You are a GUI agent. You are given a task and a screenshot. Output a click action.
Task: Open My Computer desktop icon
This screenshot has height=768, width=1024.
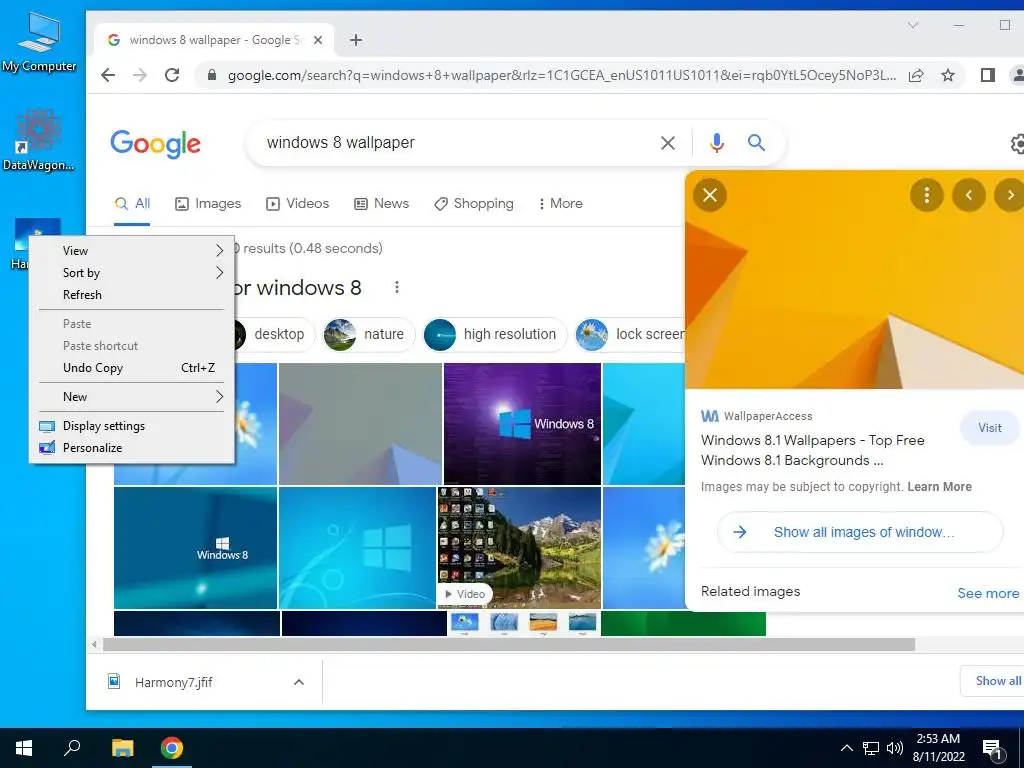39,42
